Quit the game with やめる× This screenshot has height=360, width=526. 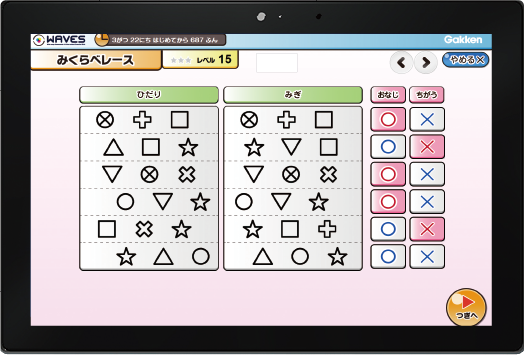pos(466,60)
